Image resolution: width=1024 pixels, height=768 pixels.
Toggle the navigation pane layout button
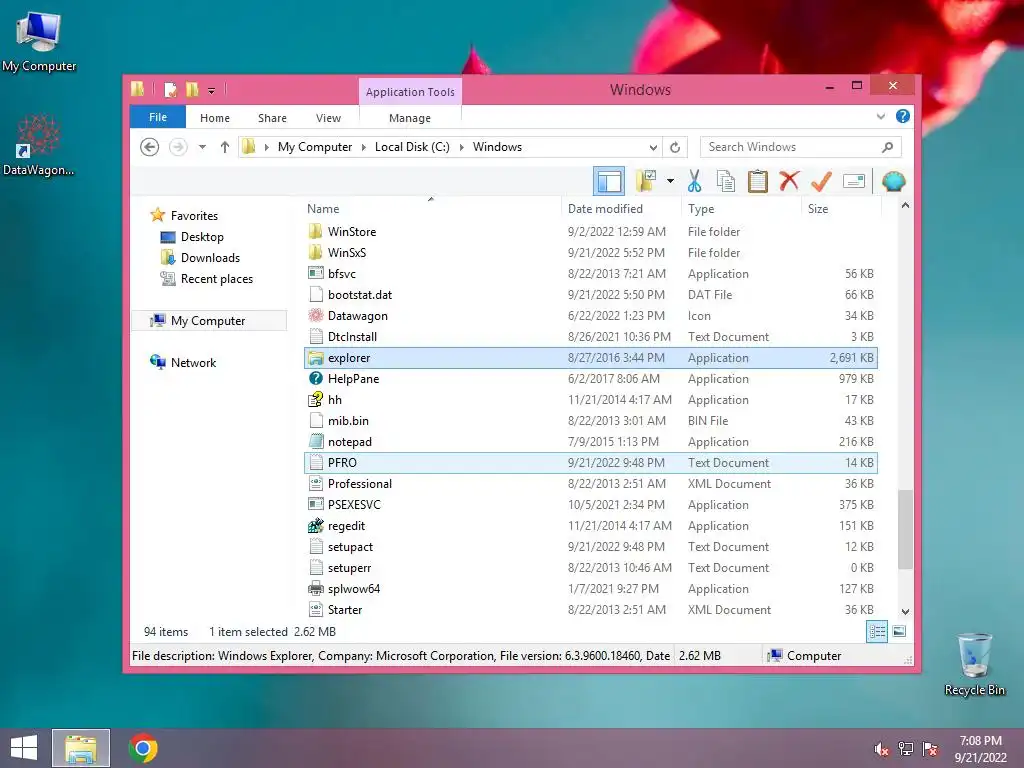pos(609,181)
